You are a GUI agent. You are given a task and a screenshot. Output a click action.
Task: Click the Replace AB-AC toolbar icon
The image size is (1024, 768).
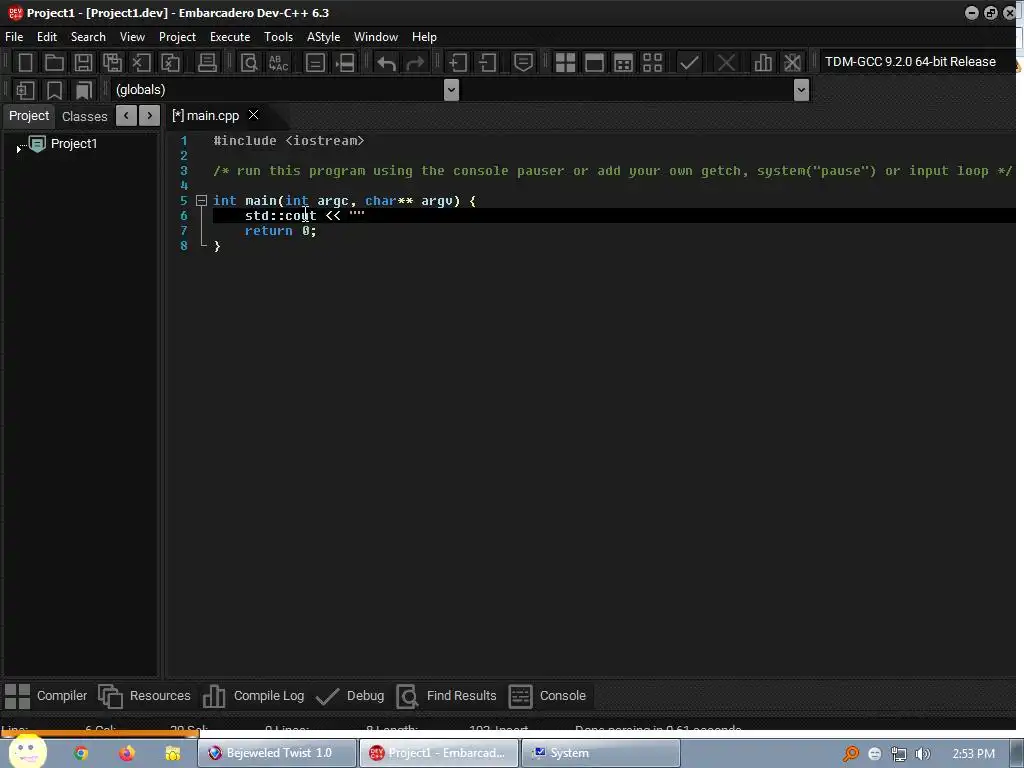click(x=278, y=63)
